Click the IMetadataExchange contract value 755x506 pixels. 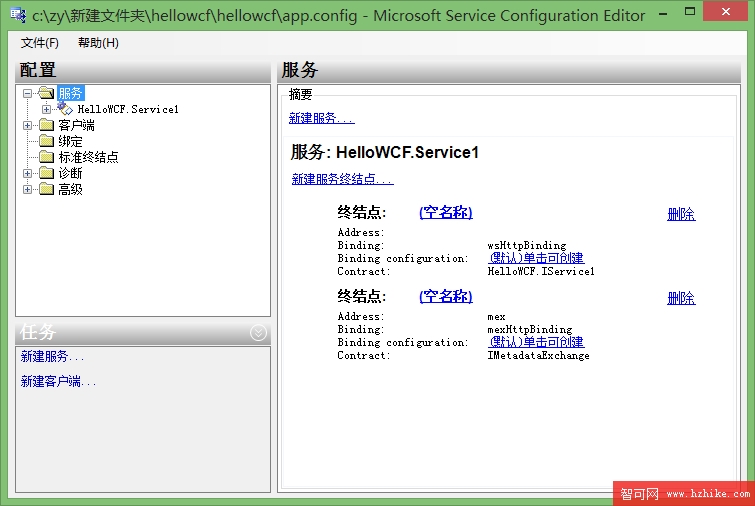[x=538, y=356]
